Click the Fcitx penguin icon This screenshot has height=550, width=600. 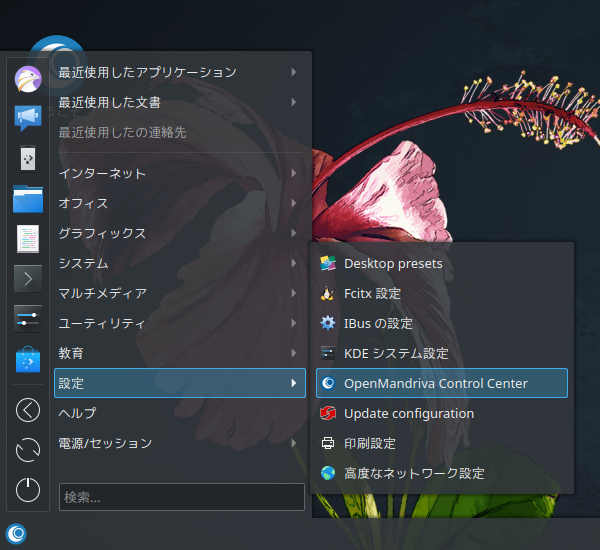328,294
